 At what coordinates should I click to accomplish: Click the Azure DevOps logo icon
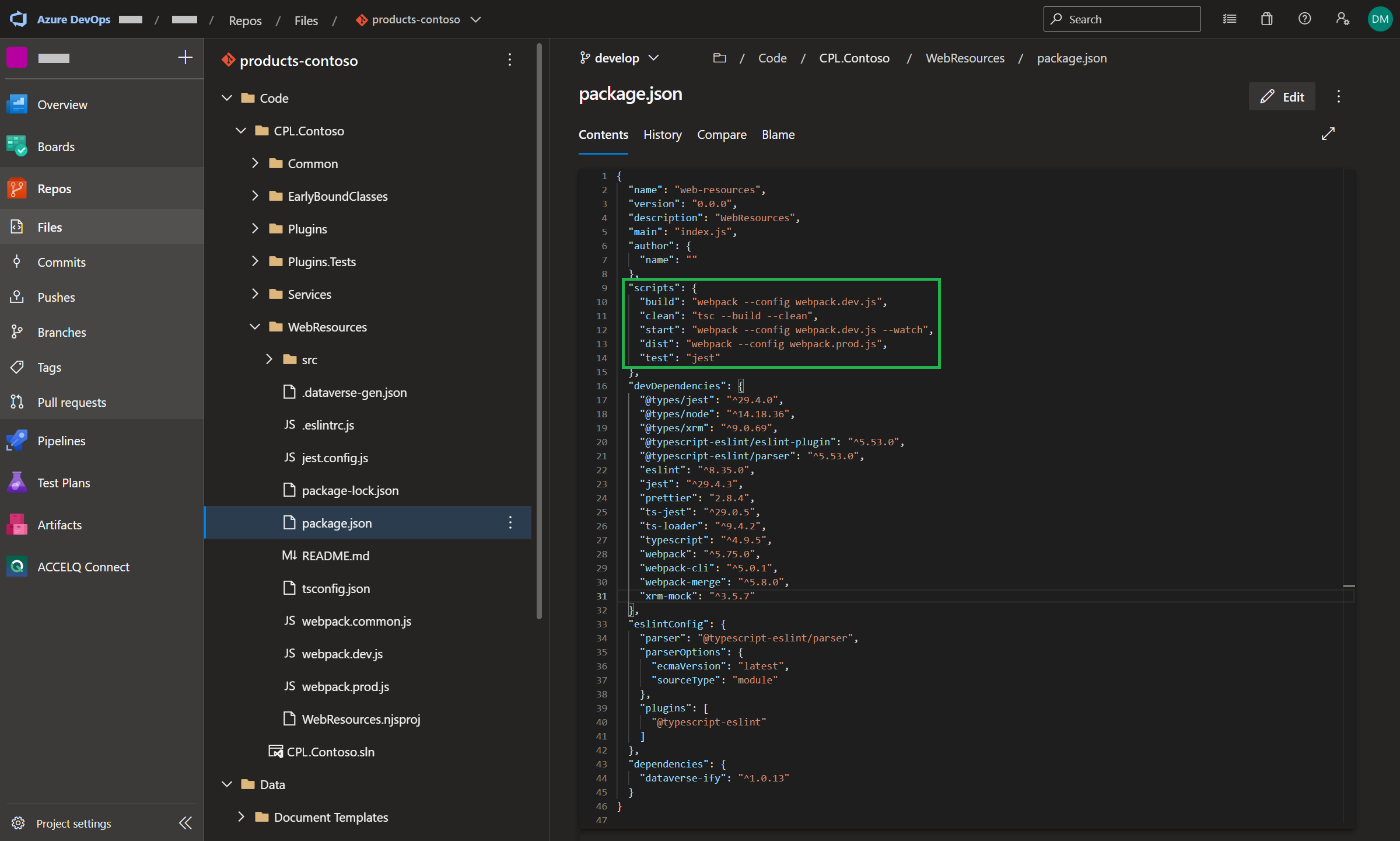[19, 19]
